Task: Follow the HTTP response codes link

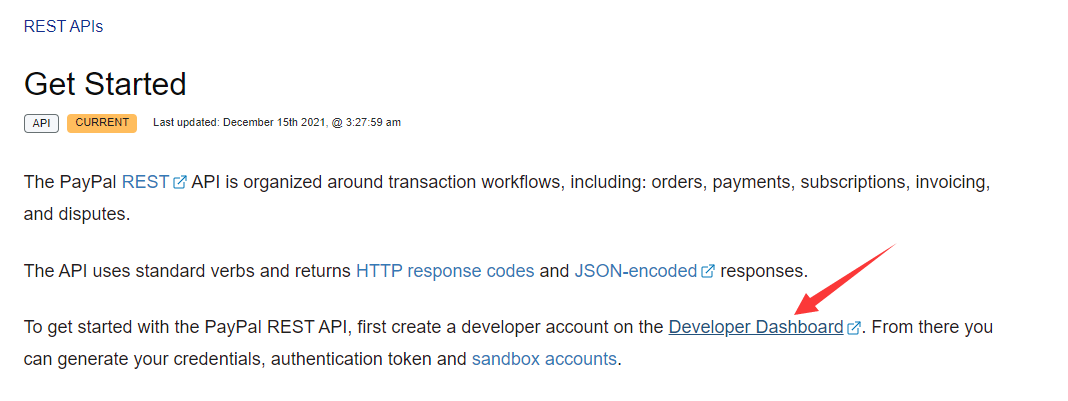Action: point(445,271)
